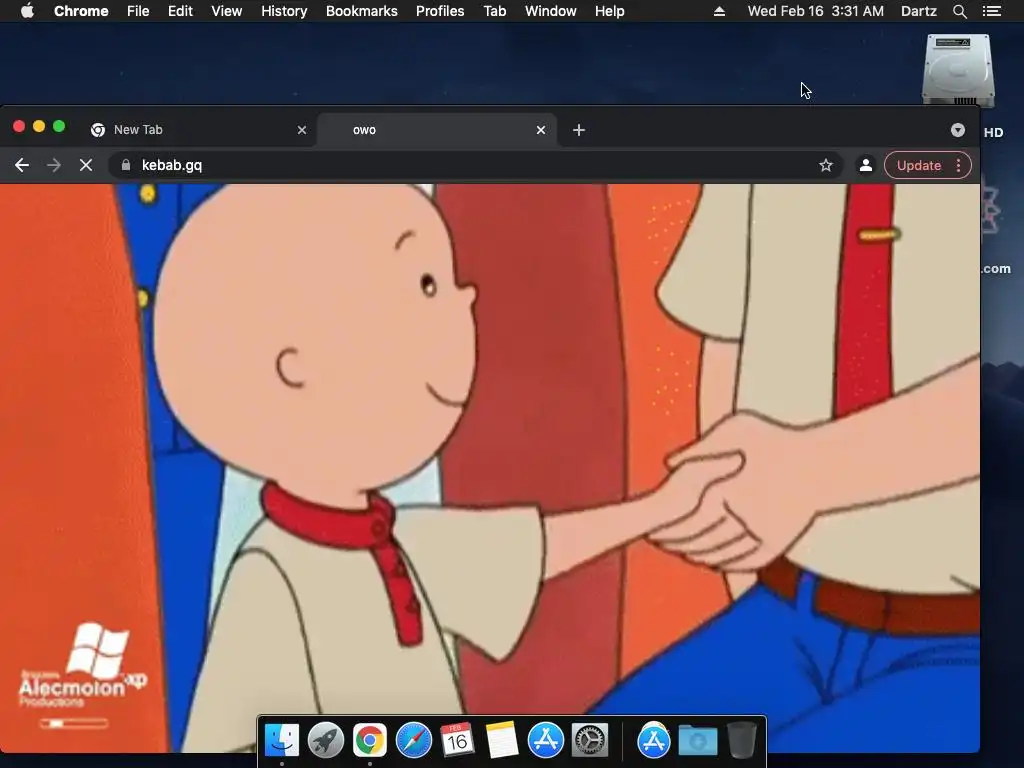1024x768 pixels.
Task: Click the Update button
Action: tap(919, 165)
